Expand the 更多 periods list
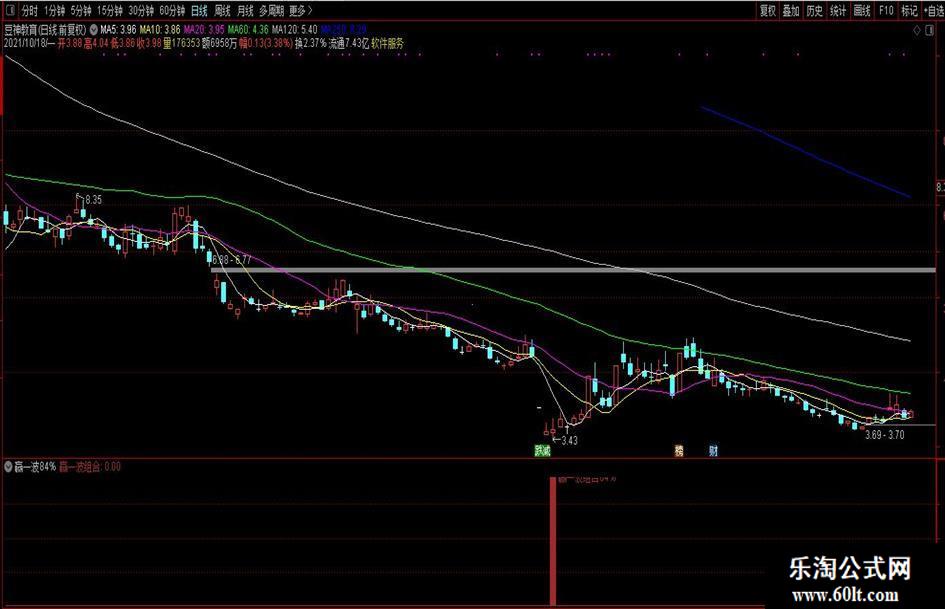 300,11
